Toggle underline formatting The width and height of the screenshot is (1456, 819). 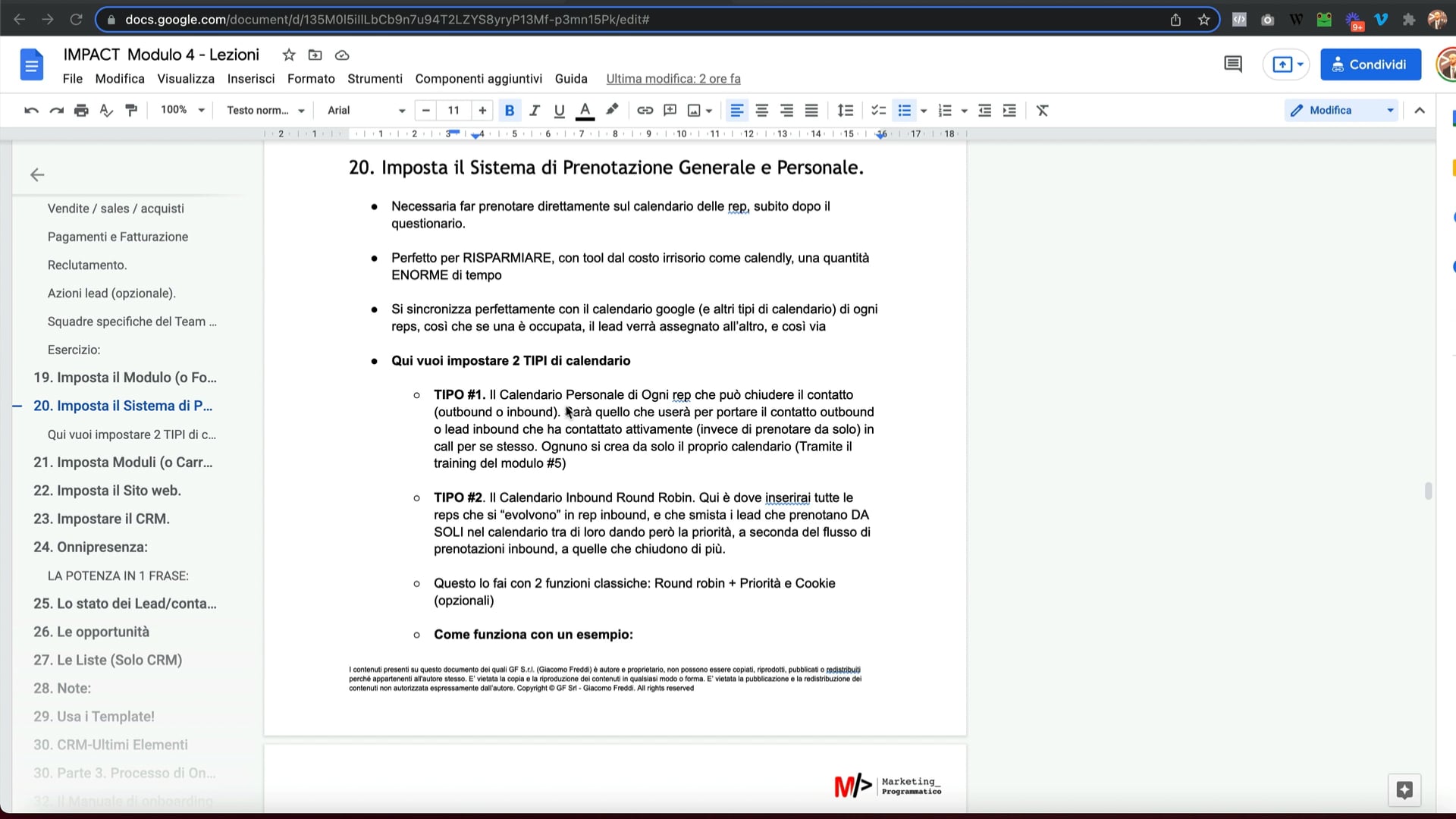560,111
